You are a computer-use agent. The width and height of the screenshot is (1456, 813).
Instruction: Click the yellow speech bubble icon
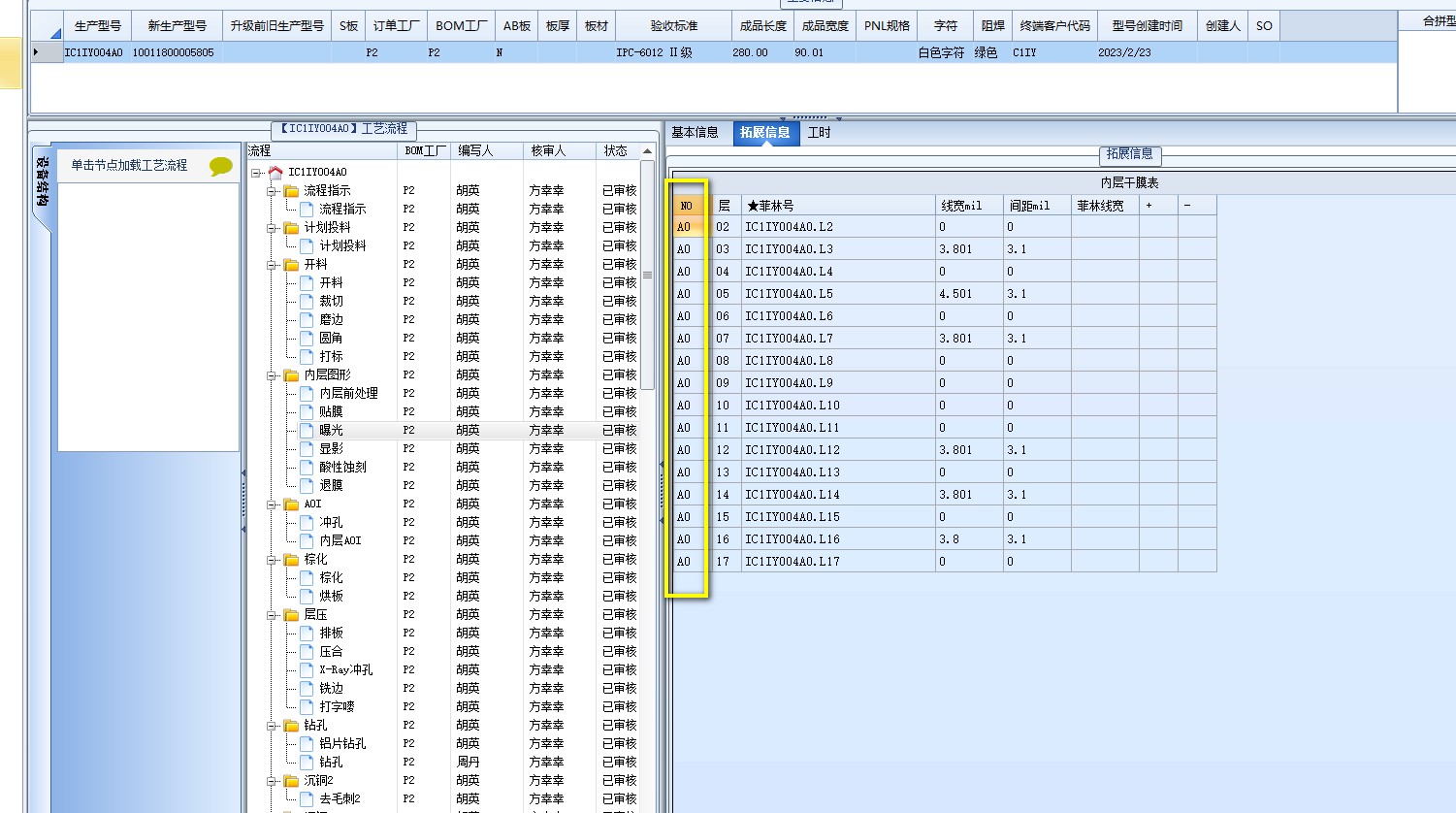(x=221, y=167)
